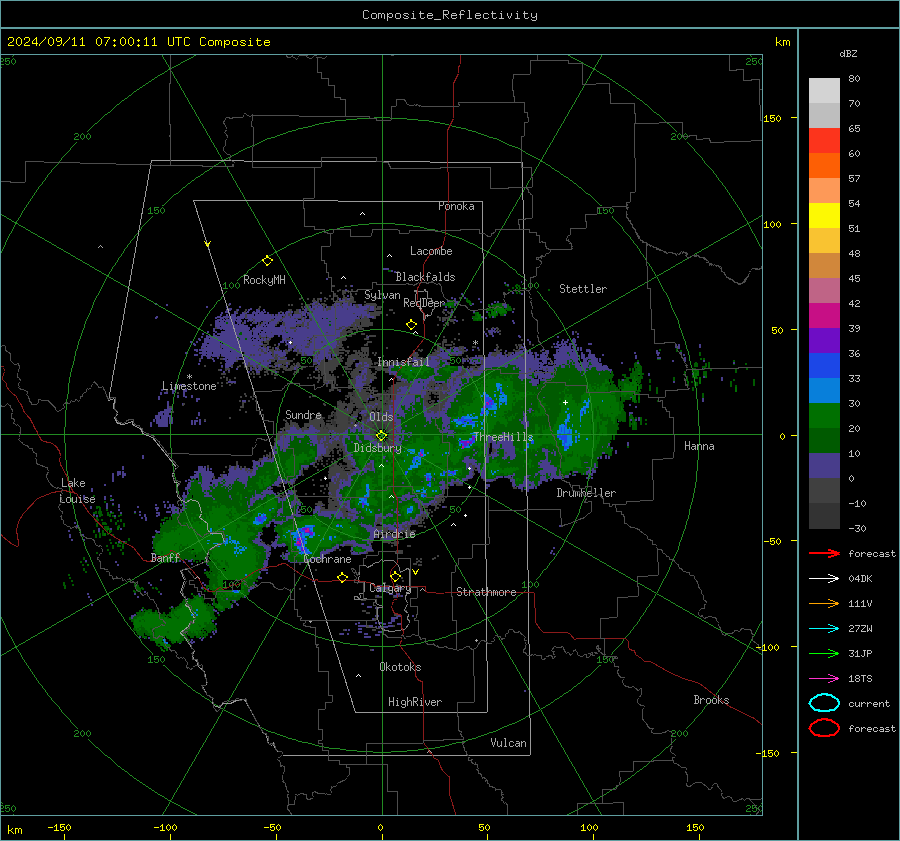Click the km unit label at top right
Image resolution: width=900 pixels, height=841 pixels.
point(782,42)
